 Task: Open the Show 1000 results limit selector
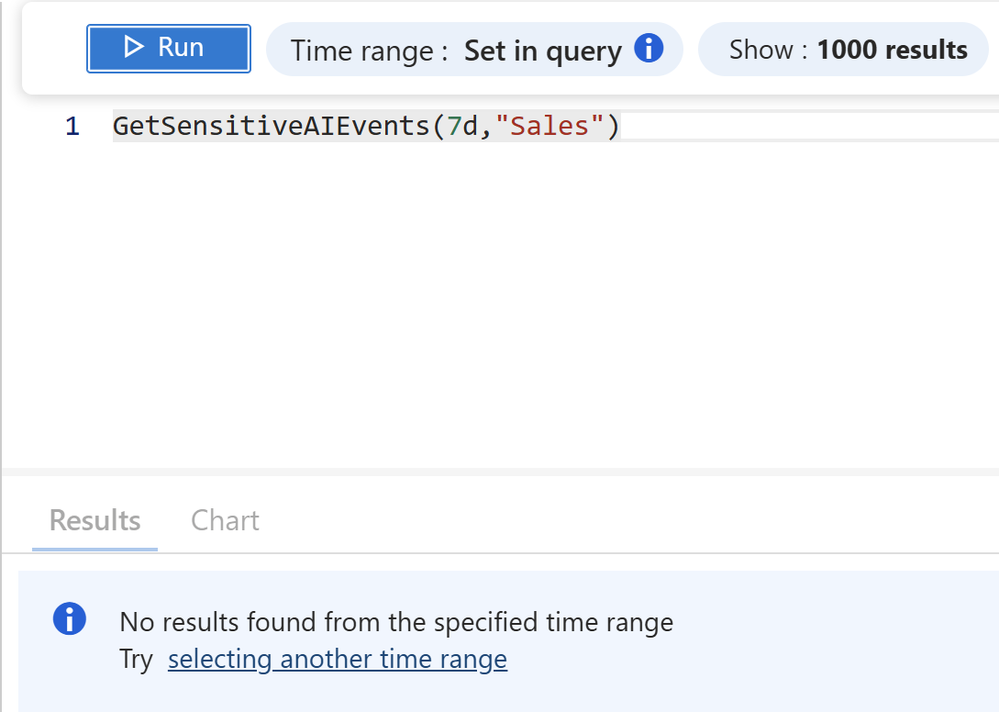(847, 50)
